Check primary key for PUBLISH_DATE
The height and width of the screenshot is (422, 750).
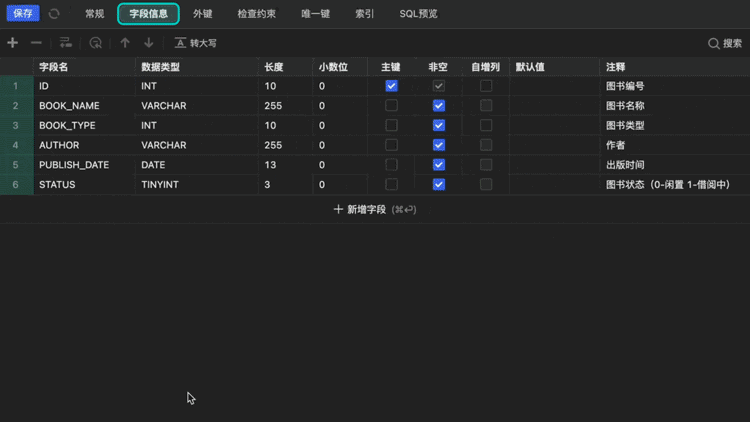coord(391,165)
